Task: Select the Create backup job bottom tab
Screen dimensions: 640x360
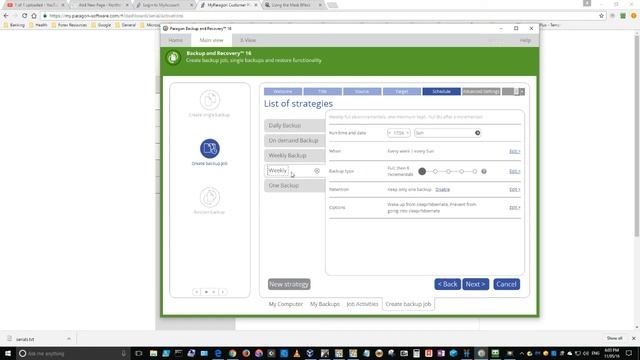Action: point(408,304)
